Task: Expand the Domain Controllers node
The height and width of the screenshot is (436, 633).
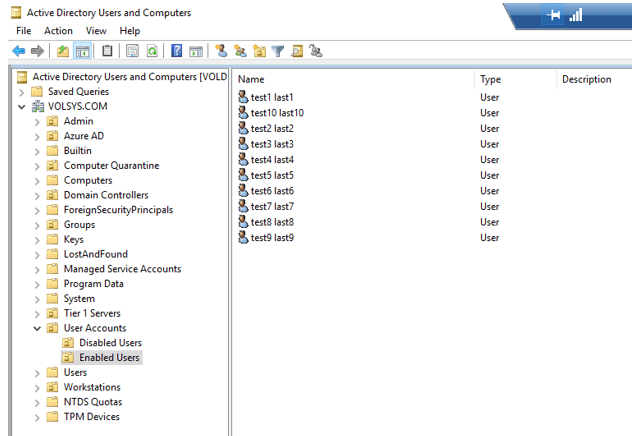Action: [37, 195]
